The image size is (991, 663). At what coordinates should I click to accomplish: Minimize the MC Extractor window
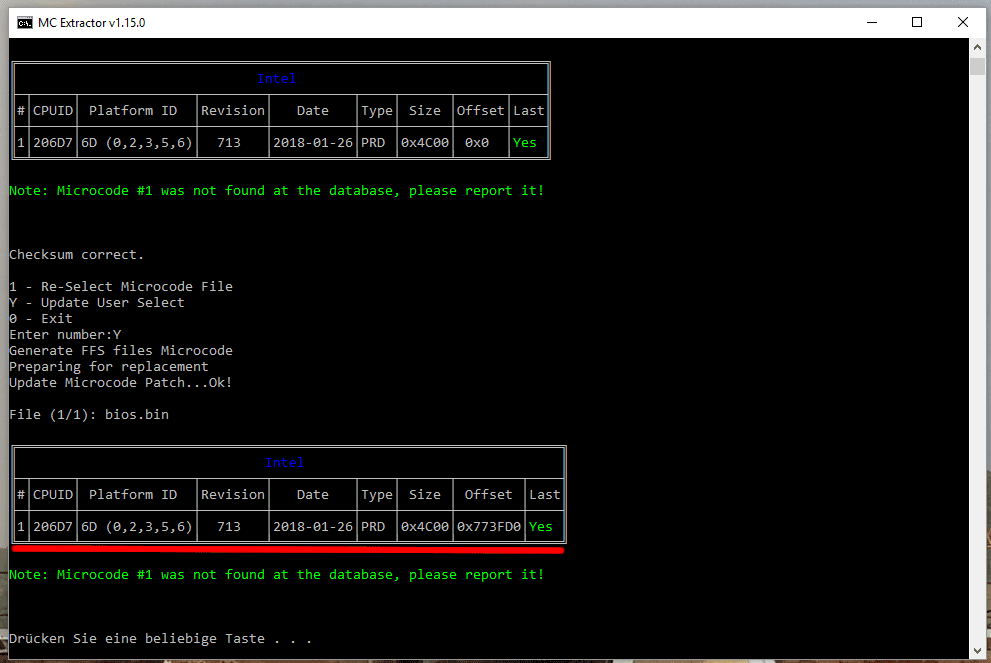[x=872, y=22]
